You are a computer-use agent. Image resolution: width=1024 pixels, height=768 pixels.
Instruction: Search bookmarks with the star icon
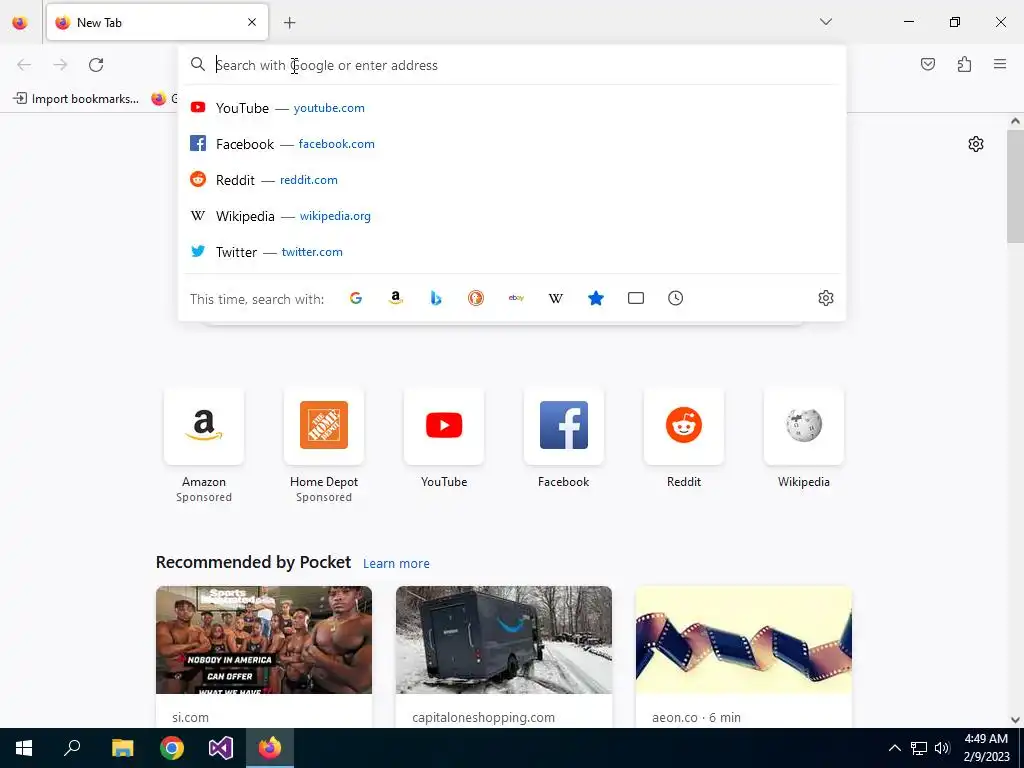pos(596,298)
